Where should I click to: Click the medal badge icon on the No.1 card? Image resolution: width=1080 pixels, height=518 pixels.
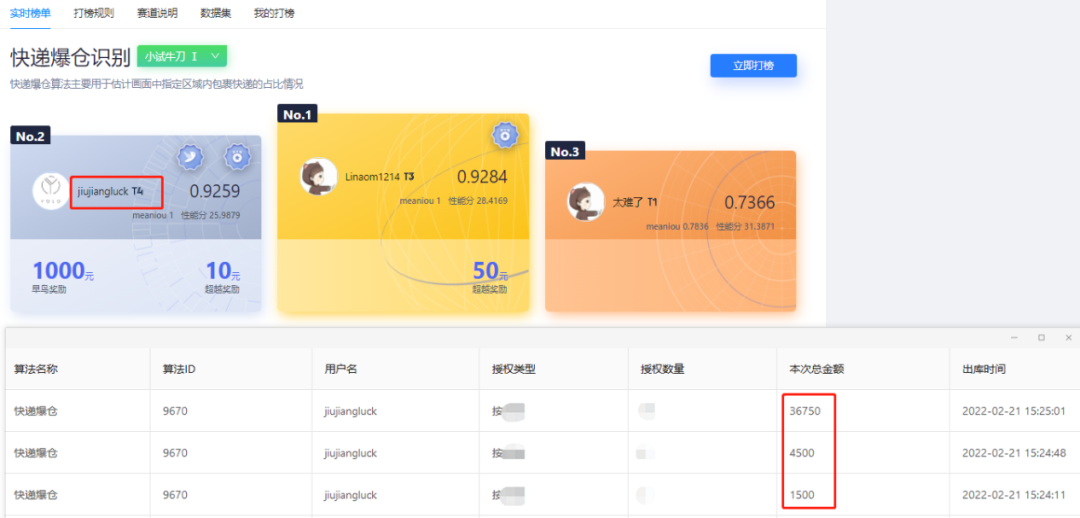point(505,136)
